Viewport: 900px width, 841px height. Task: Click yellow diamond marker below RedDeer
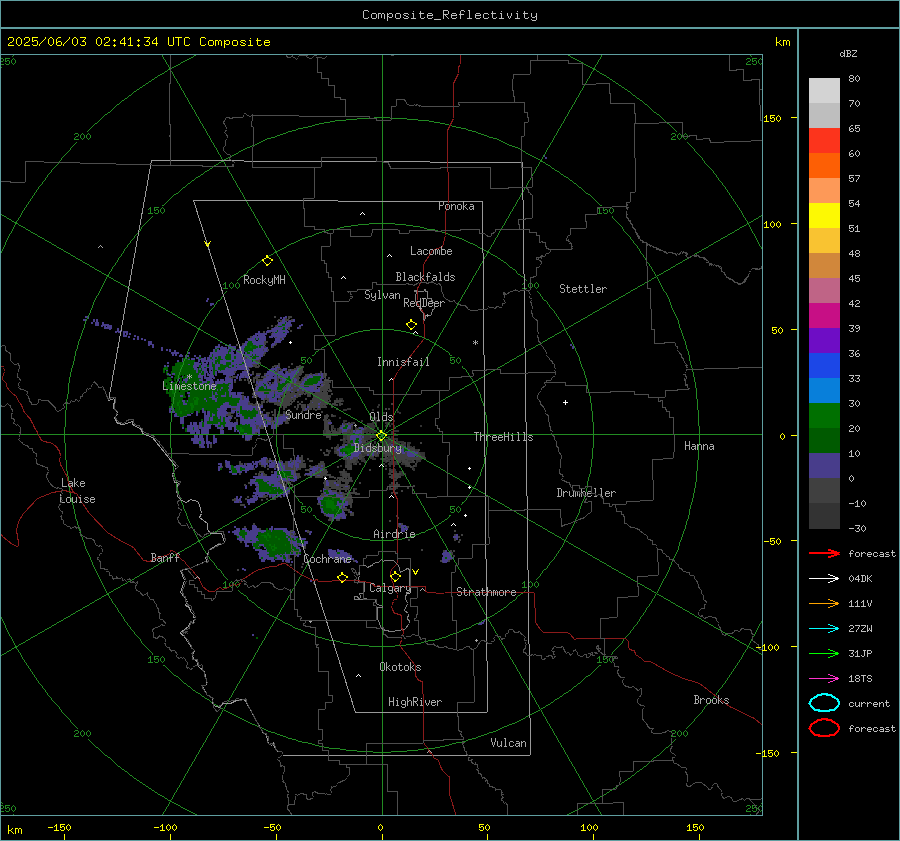pyautogui.click(x=411, y=325)
